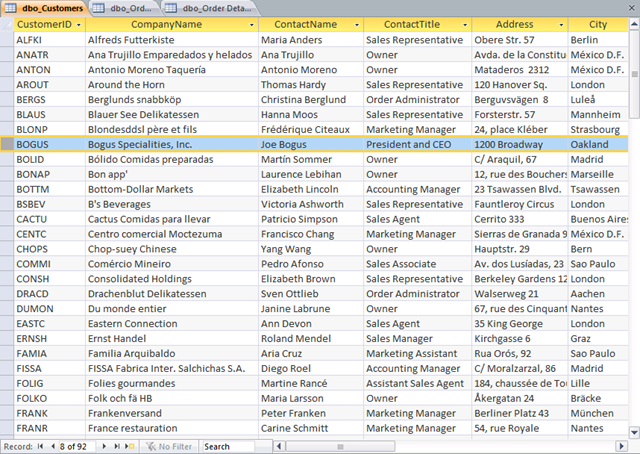Go to the first record

[x=40, y=447]
